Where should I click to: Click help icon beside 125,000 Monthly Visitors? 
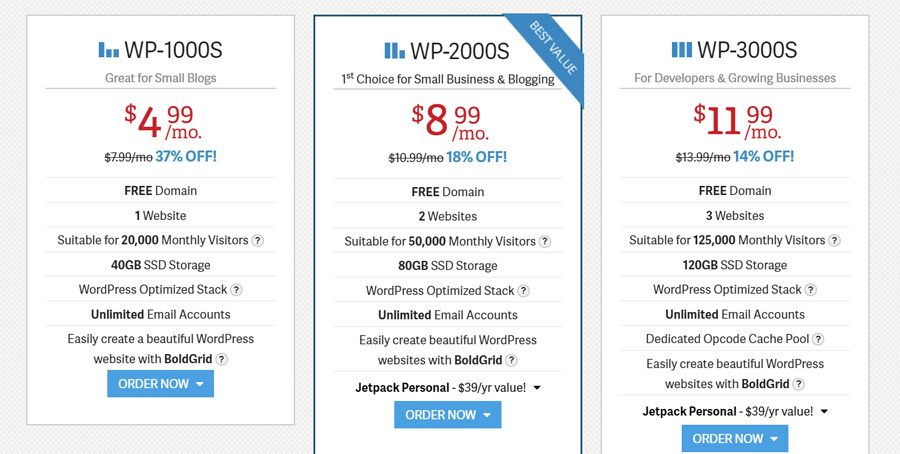click(834, 241)
